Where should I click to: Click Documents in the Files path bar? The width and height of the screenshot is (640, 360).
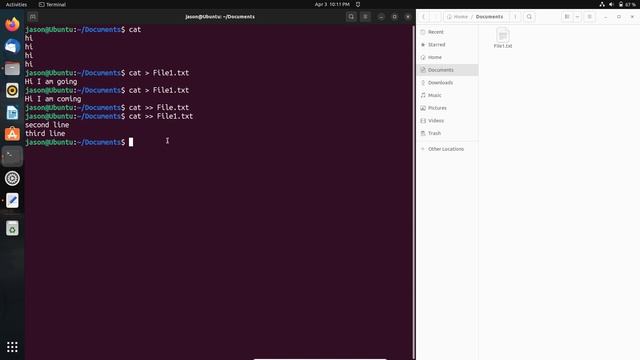coord(489,17)
